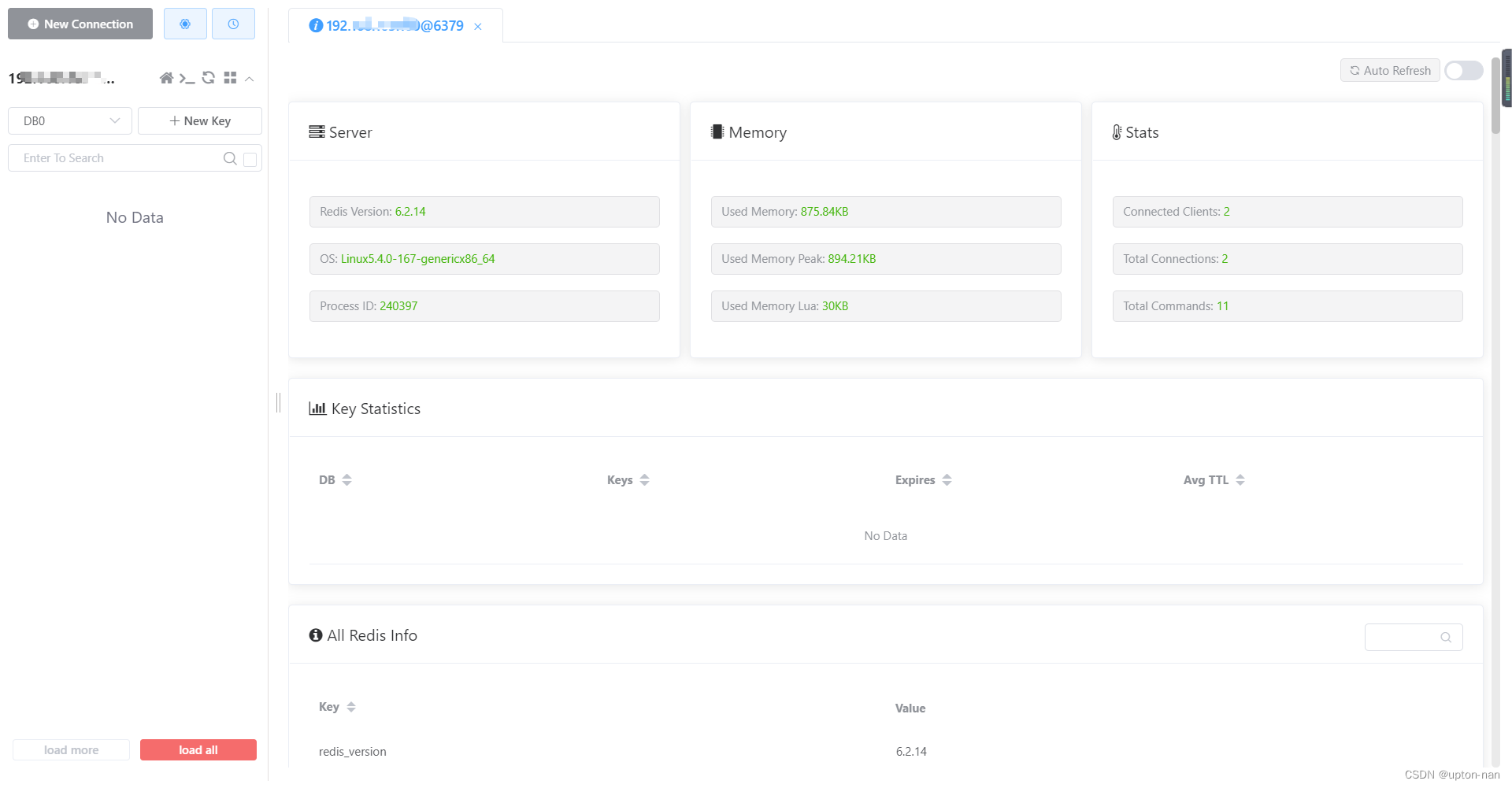Click the refresh connection icon
This screenshot has height=788, width=1512.
tap(209, 78)
